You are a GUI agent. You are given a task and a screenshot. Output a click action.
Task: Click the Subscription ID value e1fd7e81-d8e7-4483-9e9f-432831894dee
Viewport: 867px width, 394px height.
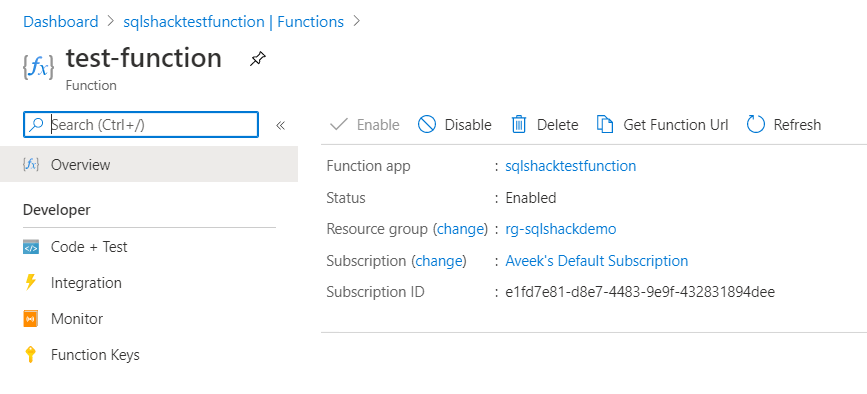click(640, 292)
